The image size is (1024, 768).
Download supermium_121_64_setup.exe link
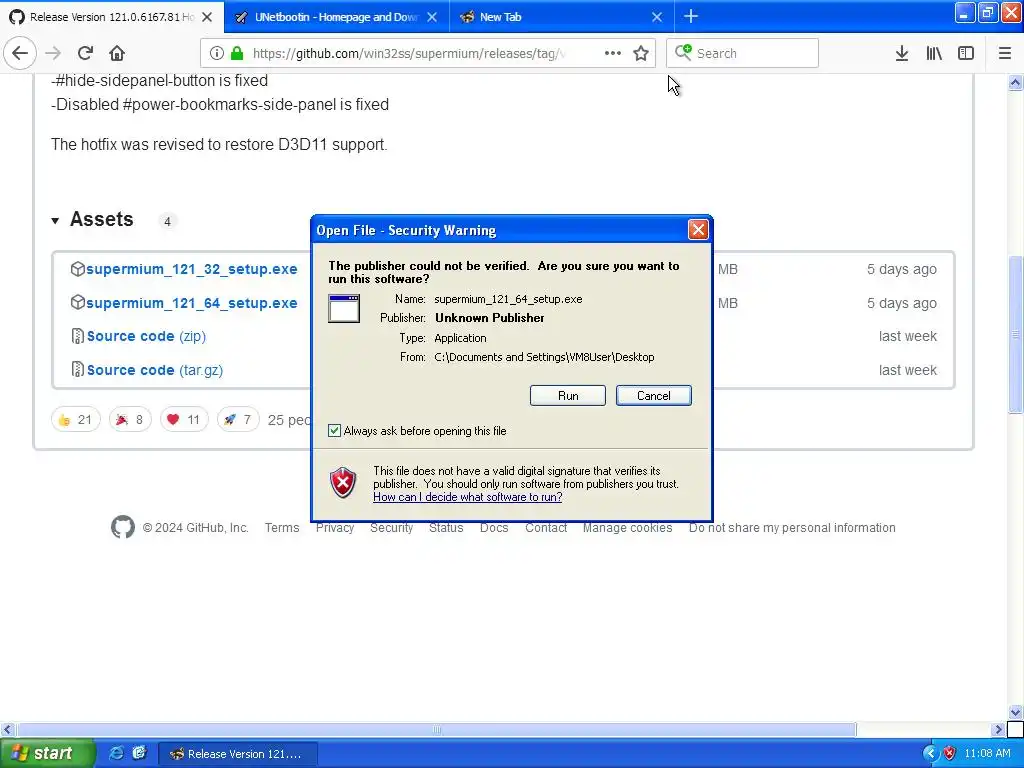tap(191, 303)
